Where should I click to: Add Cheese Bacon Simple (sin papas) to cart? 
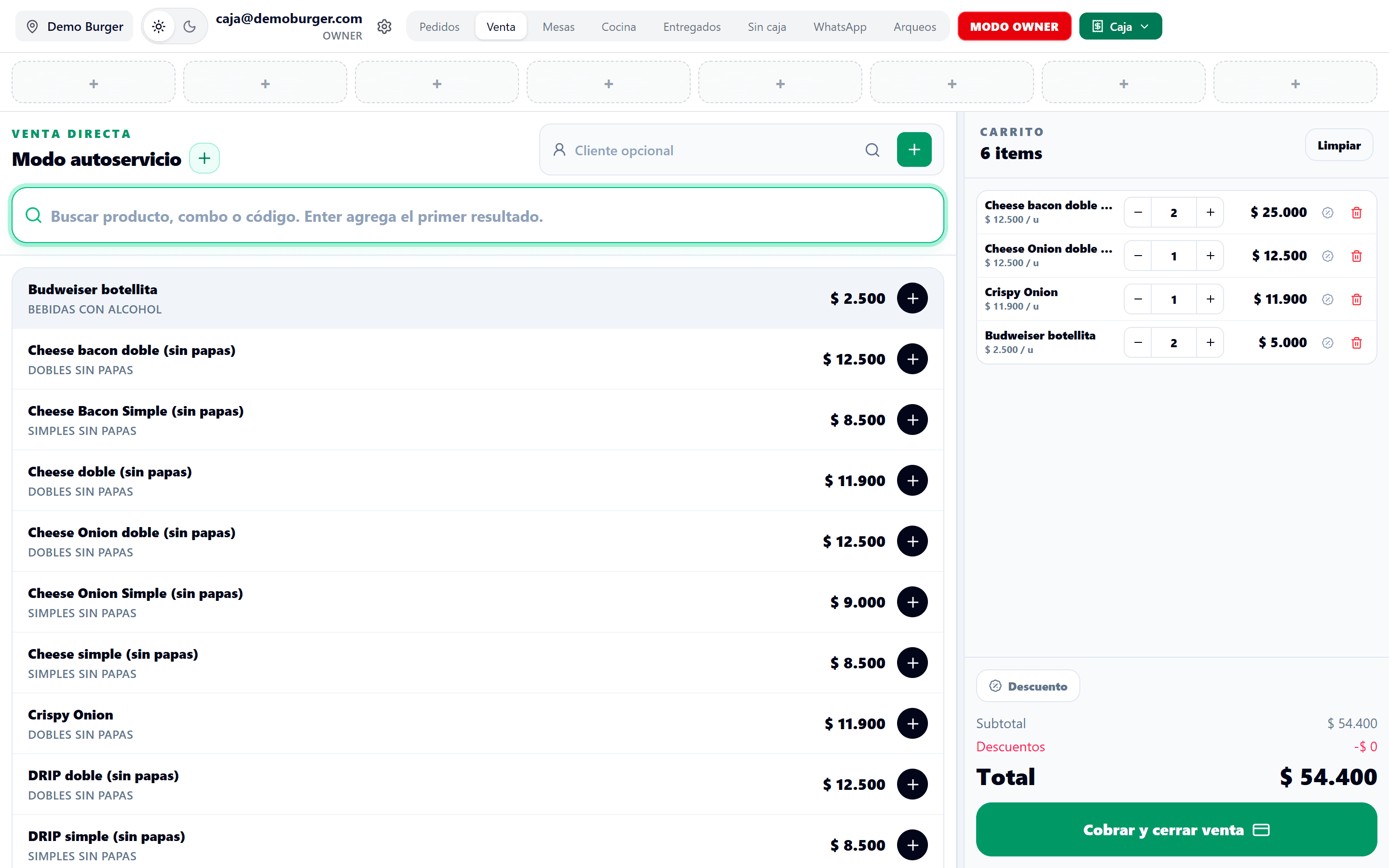(912, 420)
